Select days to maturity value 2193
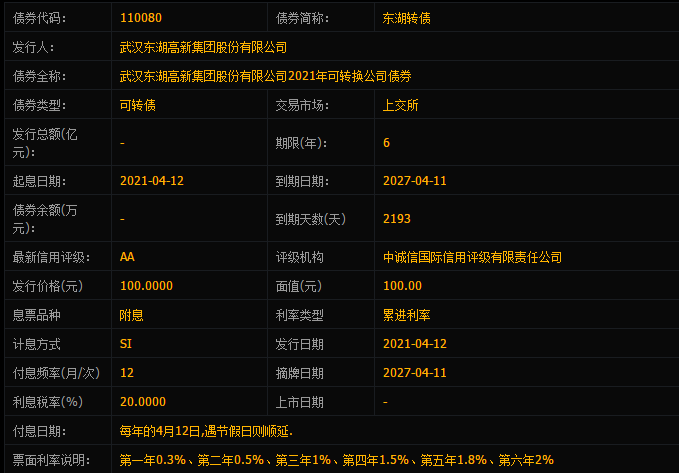Screen dimensions: 679x473 pos(397,219)
